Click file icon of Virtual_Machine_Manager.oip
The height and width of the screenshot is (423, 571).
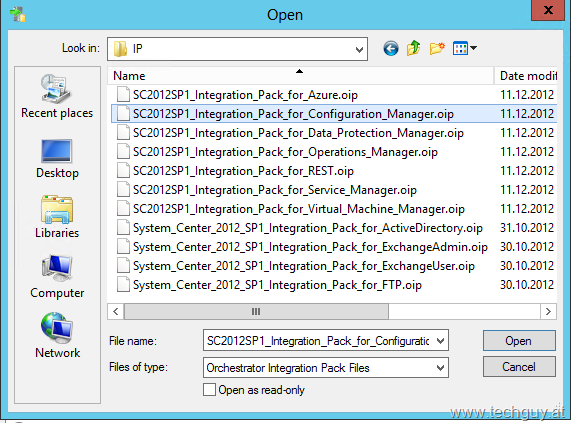[x=123, y=209]
